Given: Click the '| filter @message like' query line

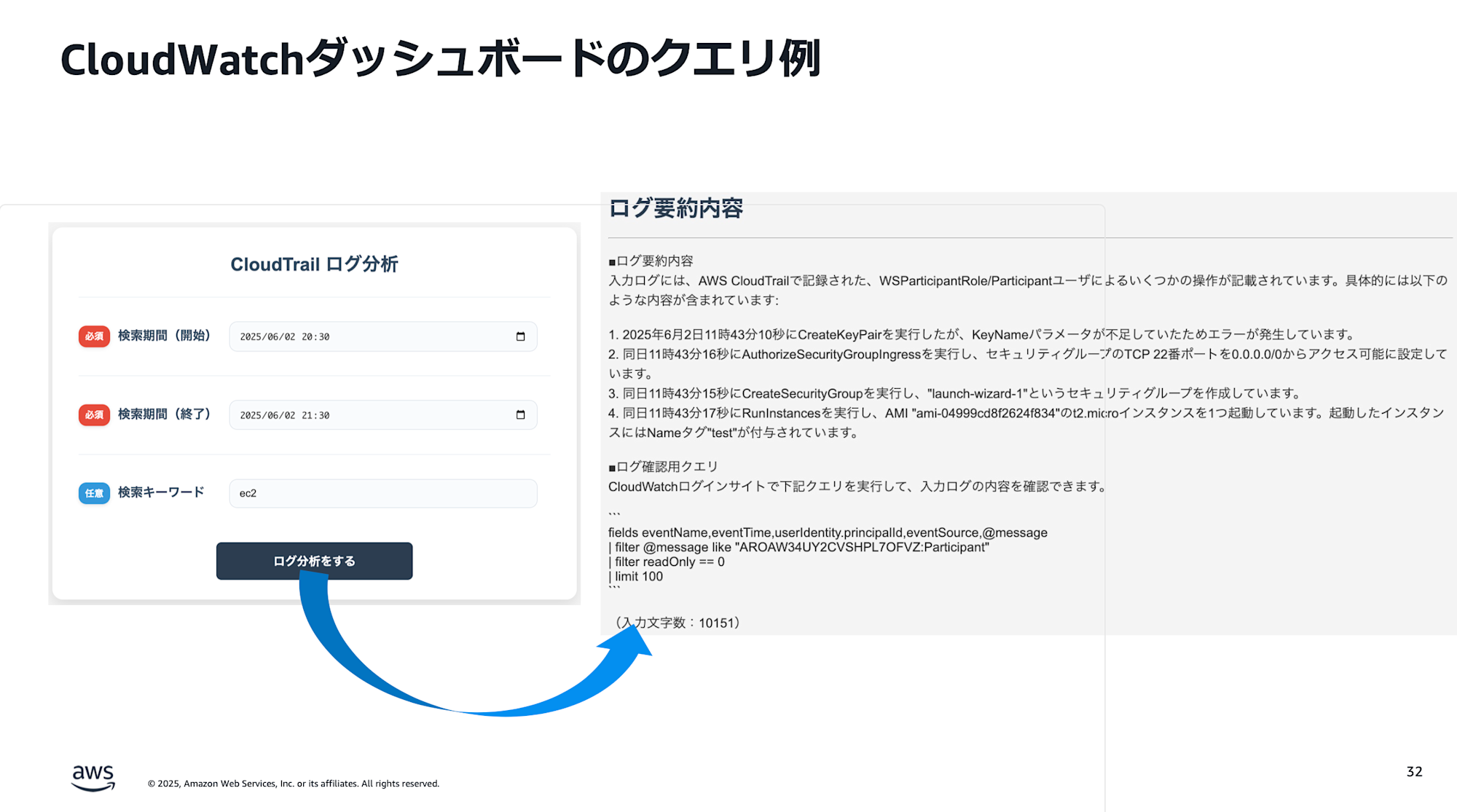Looking at the screenshot, I should tap(798, 547).
